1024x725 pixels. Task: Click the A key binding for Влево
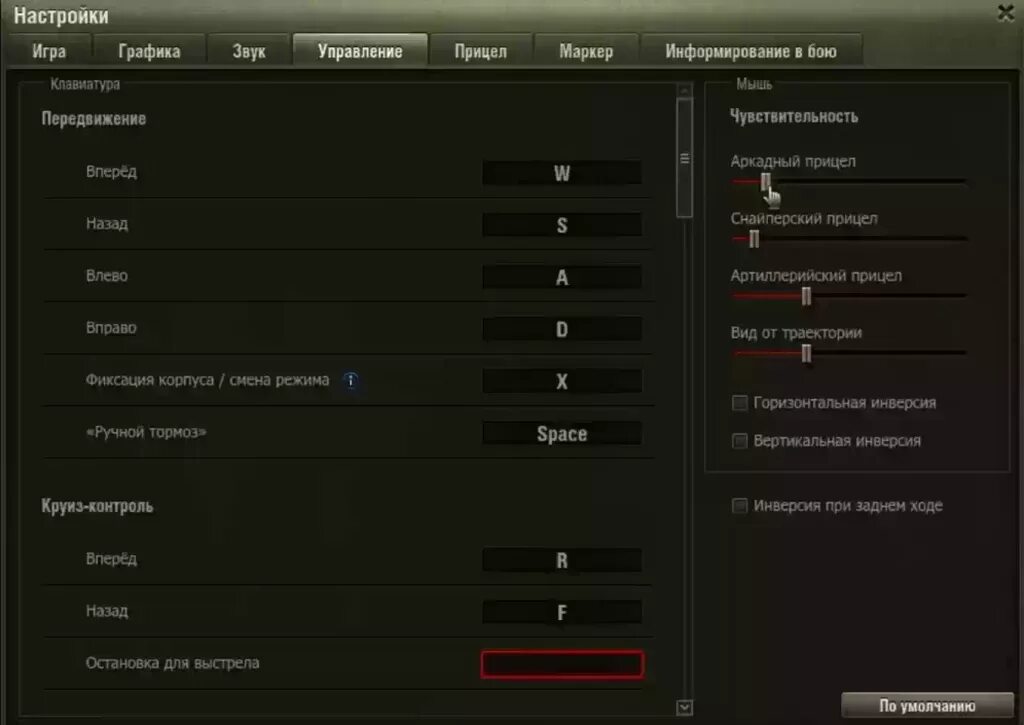562,278
